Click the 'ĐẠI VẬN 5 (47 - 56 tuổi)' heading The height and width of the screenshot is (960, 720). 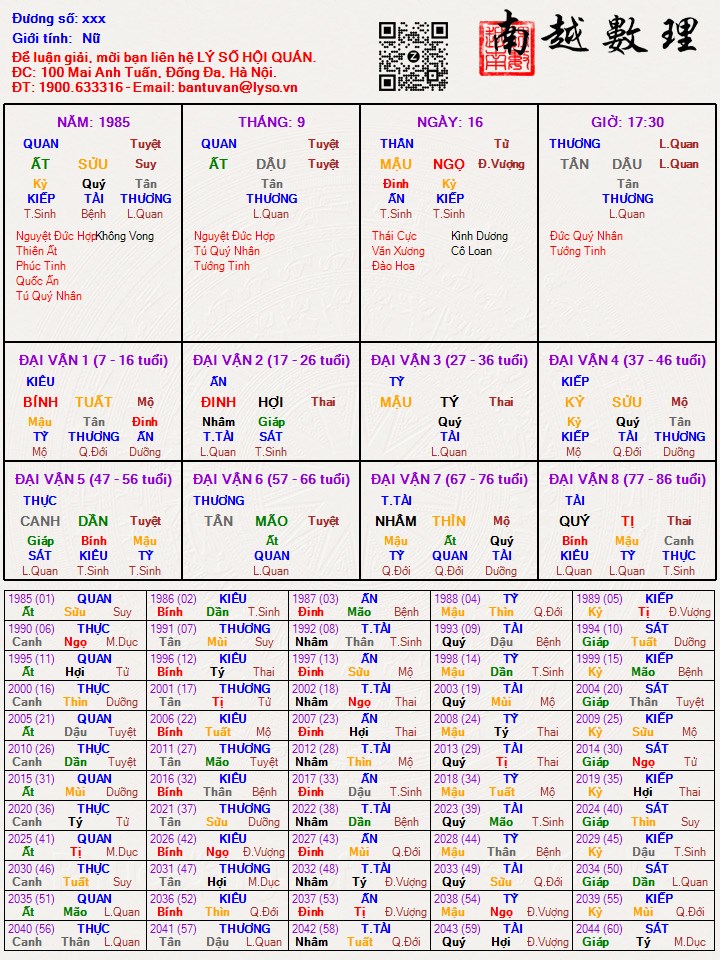(x=93, y=479)
